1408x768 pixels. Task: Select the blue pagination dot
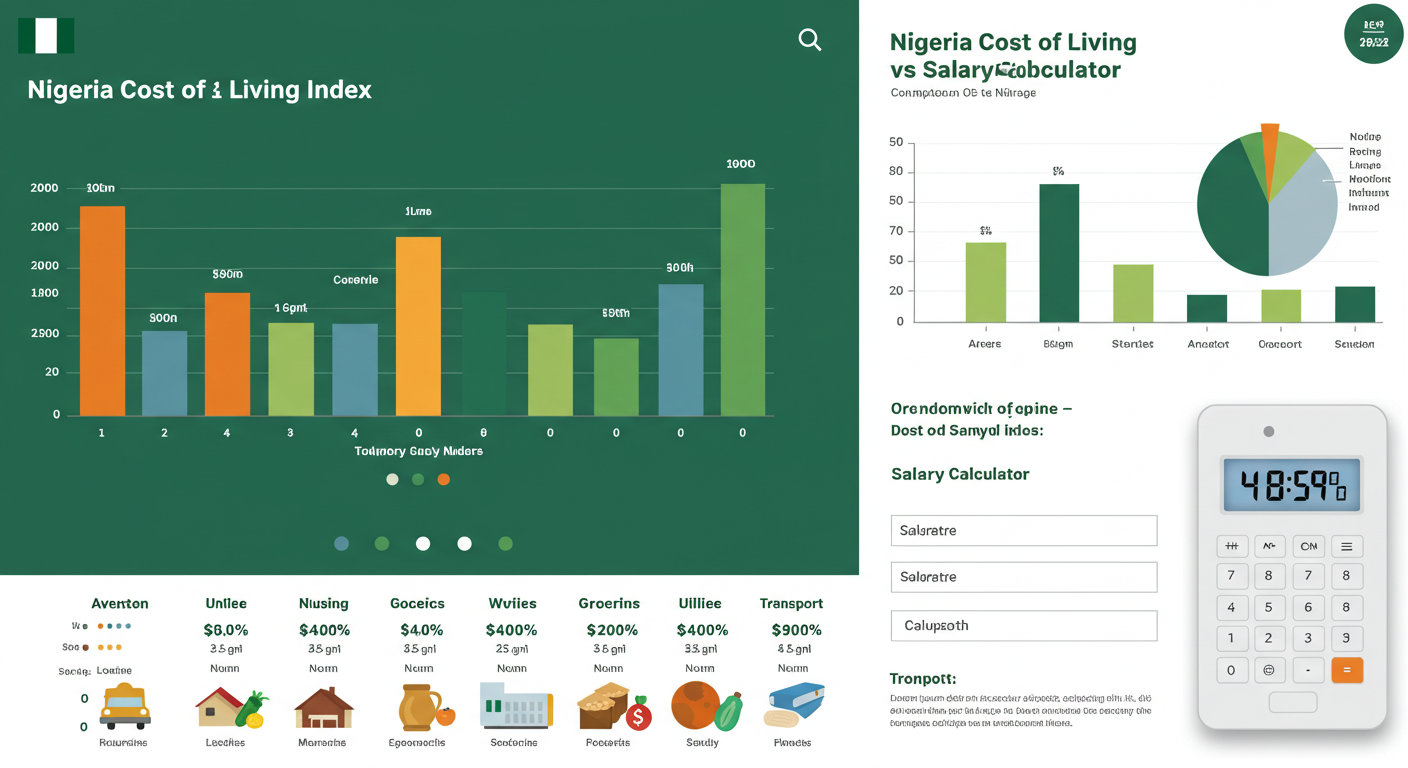[x=342, y=544]
